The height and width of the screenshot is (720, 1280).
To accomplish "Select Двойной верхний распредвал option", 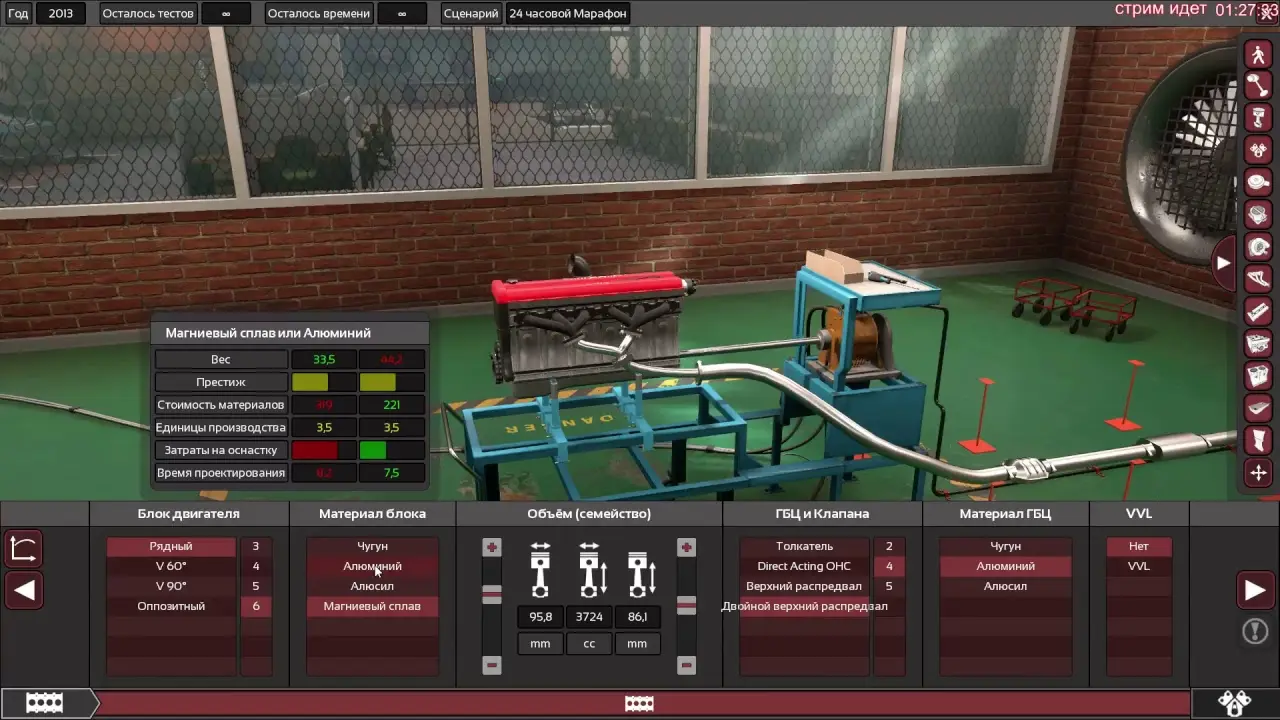I will coord(805,606).
